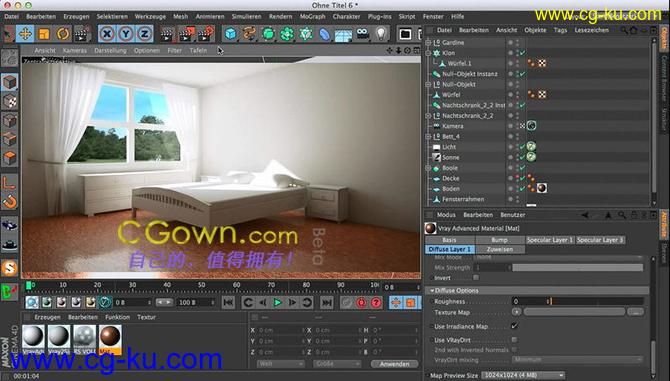Open the Datei menu
Viewport: 670px width, 381px height.
(x=12, y=17)
